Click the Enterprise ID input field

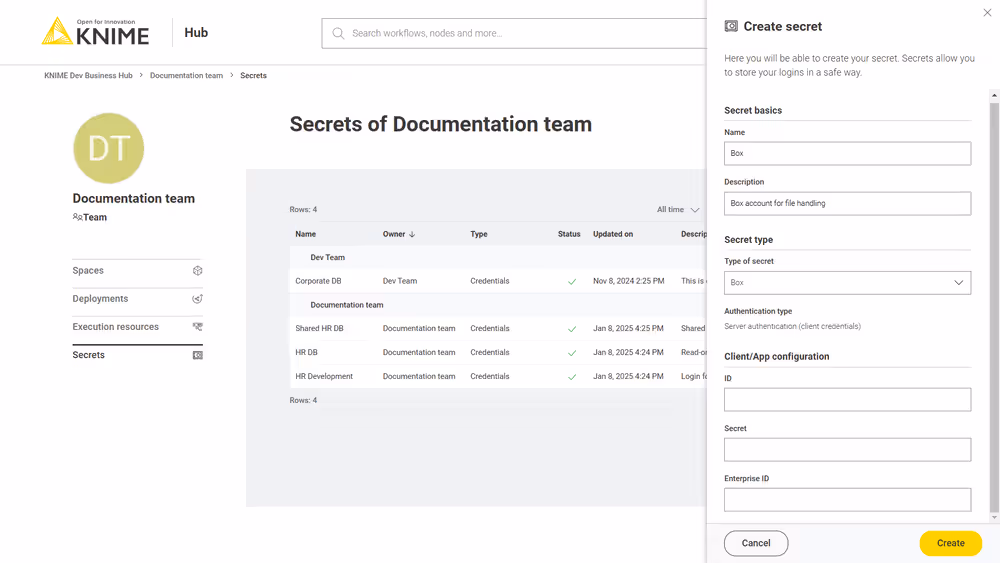pos(848,500)
